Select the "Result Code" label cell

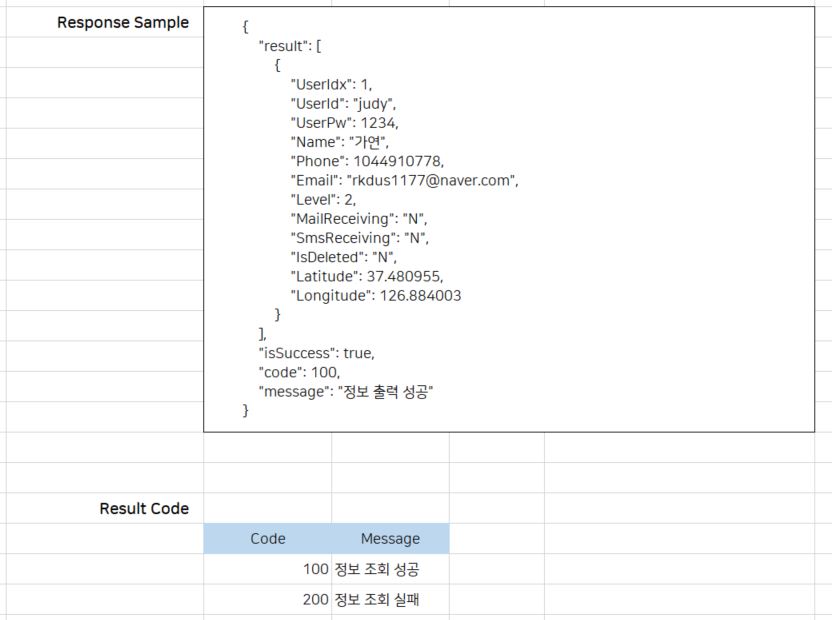141,508
